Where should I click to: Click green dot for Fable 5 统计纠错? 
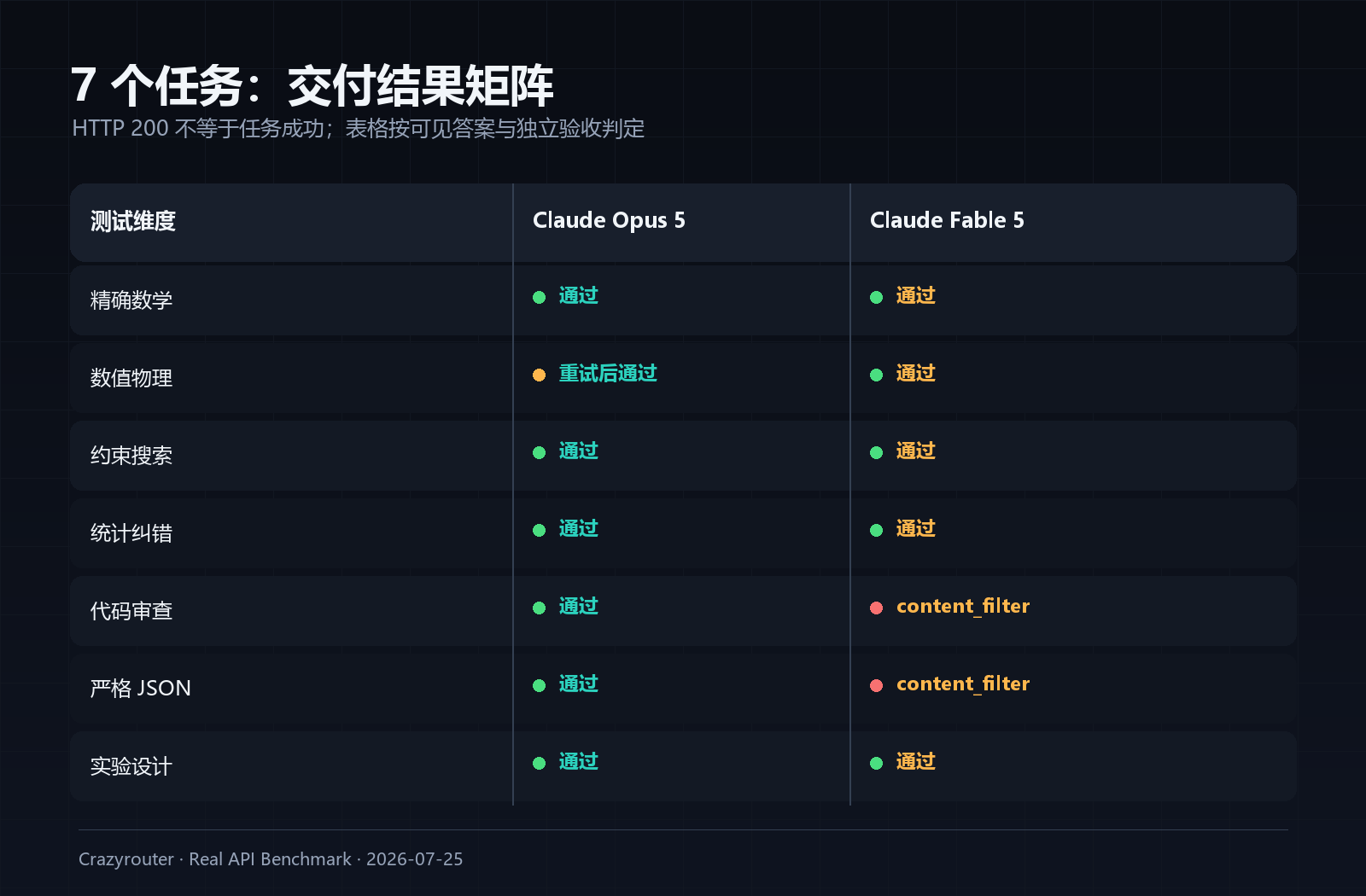coord(876,530)
